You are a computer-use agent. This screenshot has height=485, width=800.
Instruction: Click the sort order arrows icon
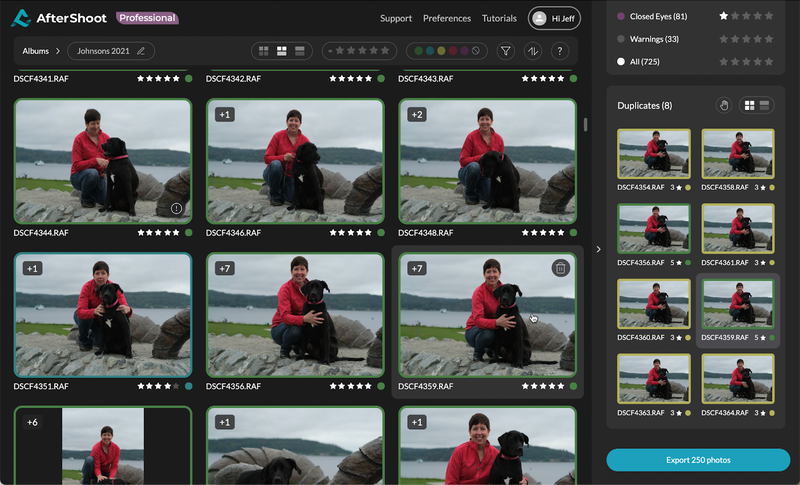pos(532,51)
